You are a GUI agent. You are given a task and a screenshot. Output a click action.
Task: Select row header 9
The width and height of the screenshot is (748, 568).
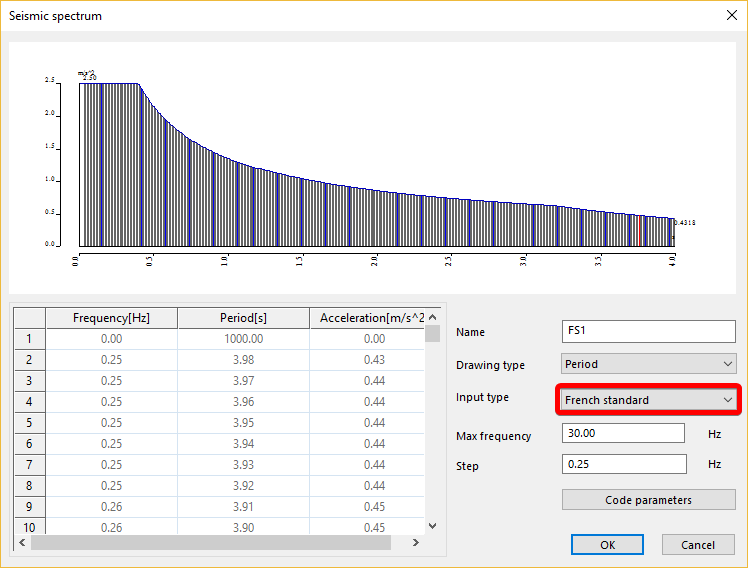pos(30,506)
